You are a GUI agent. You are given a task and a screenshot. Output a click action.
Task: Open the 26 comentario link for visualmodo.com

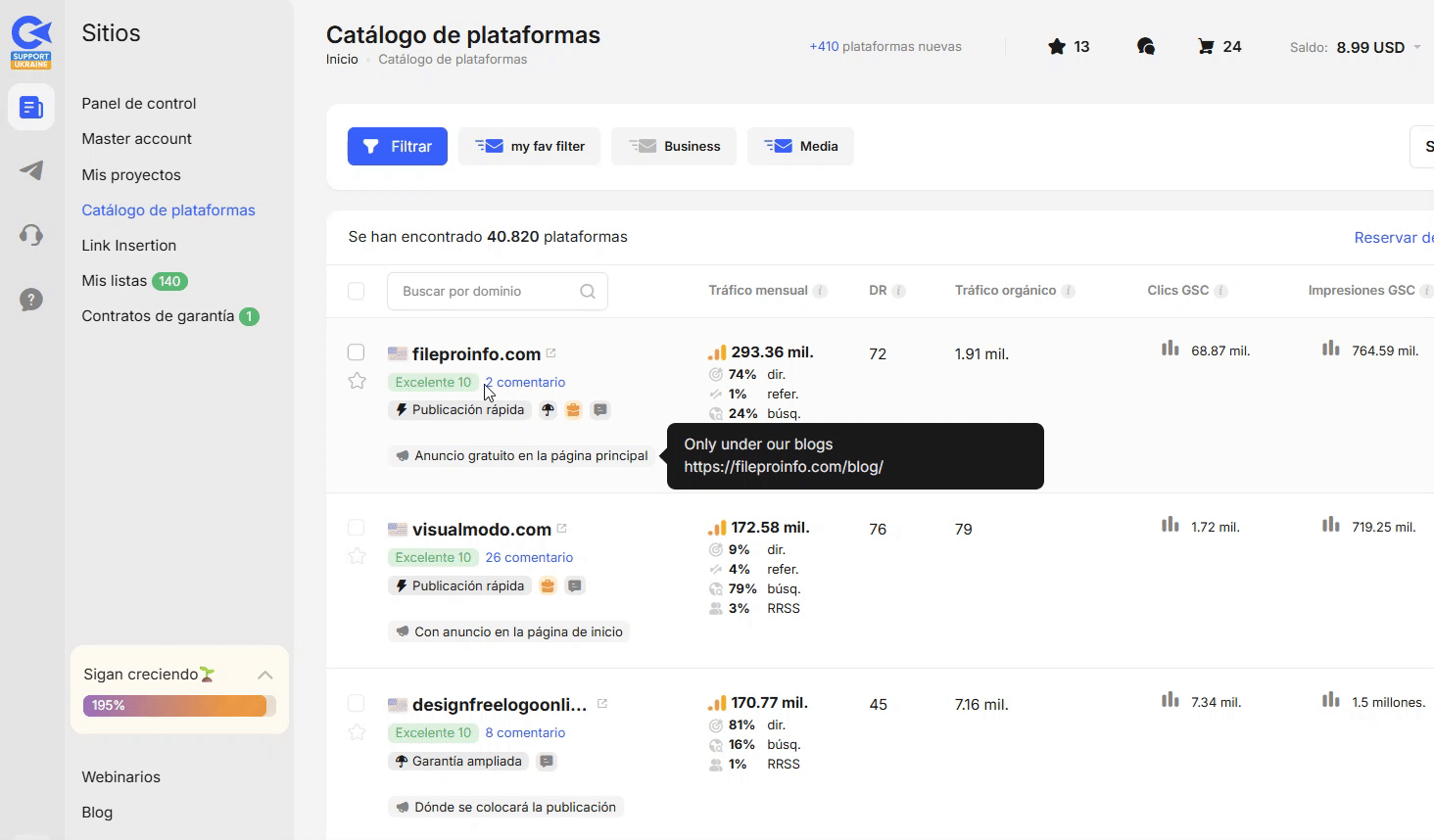[x=529, y=558]
